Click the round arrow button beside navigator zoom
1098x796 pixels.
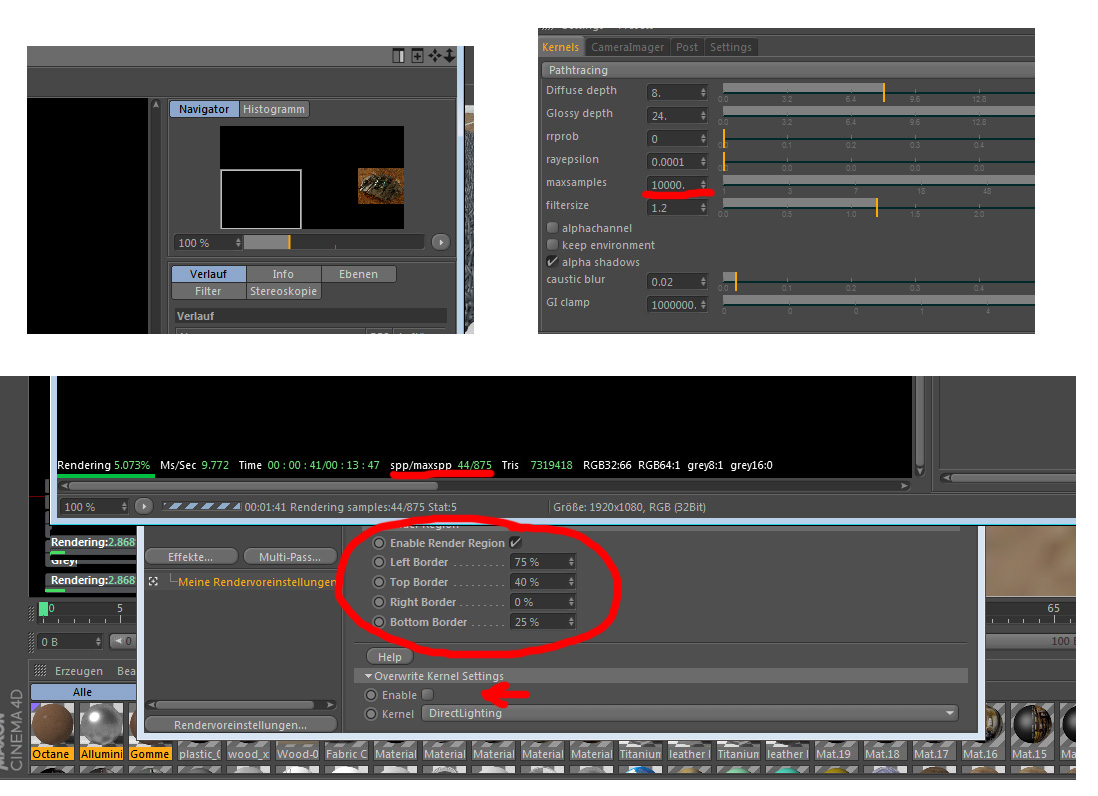[x=440, y=242]
